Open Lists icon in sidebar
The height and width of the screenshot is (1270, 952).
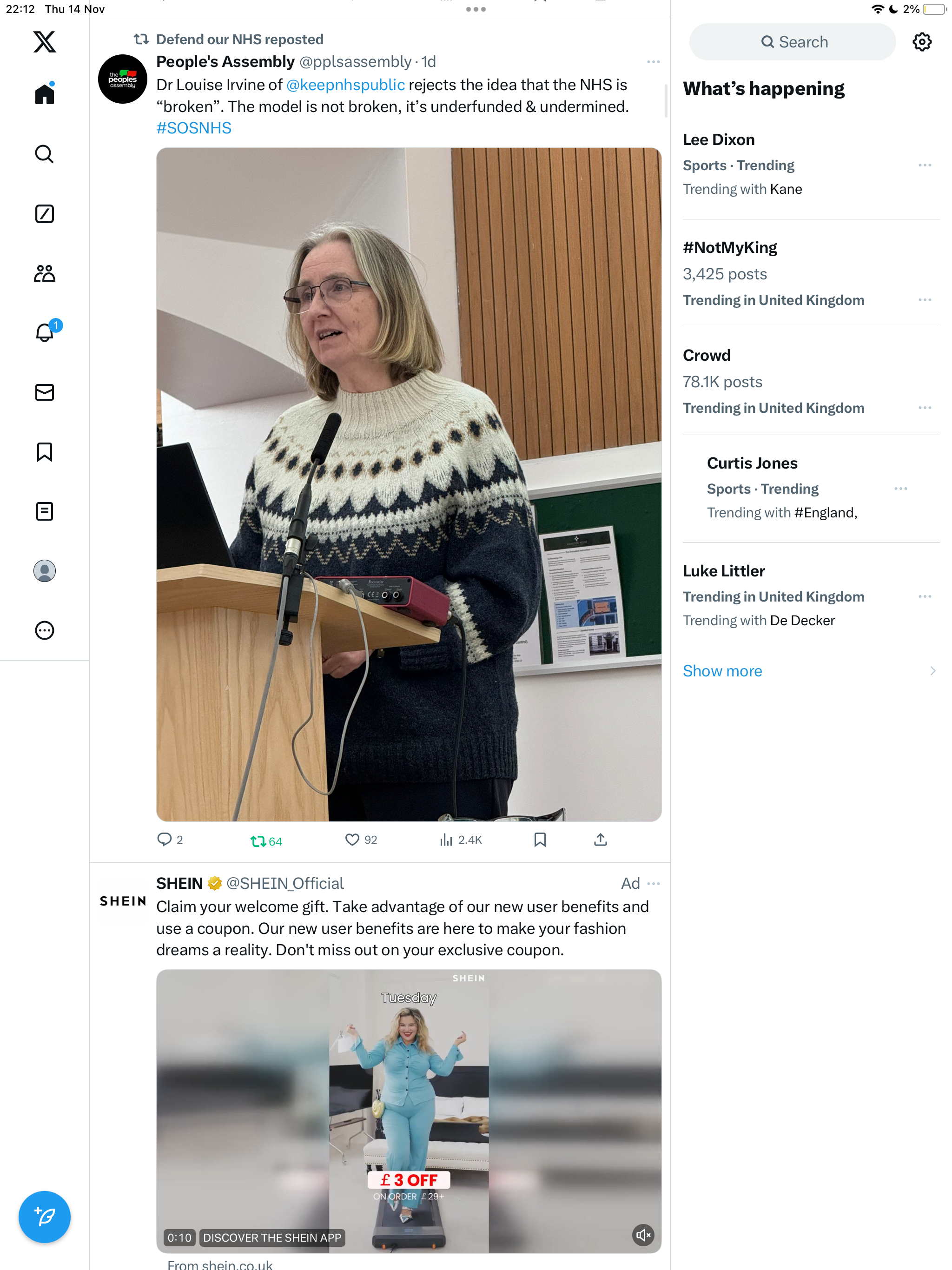click(x=44, y=511)
